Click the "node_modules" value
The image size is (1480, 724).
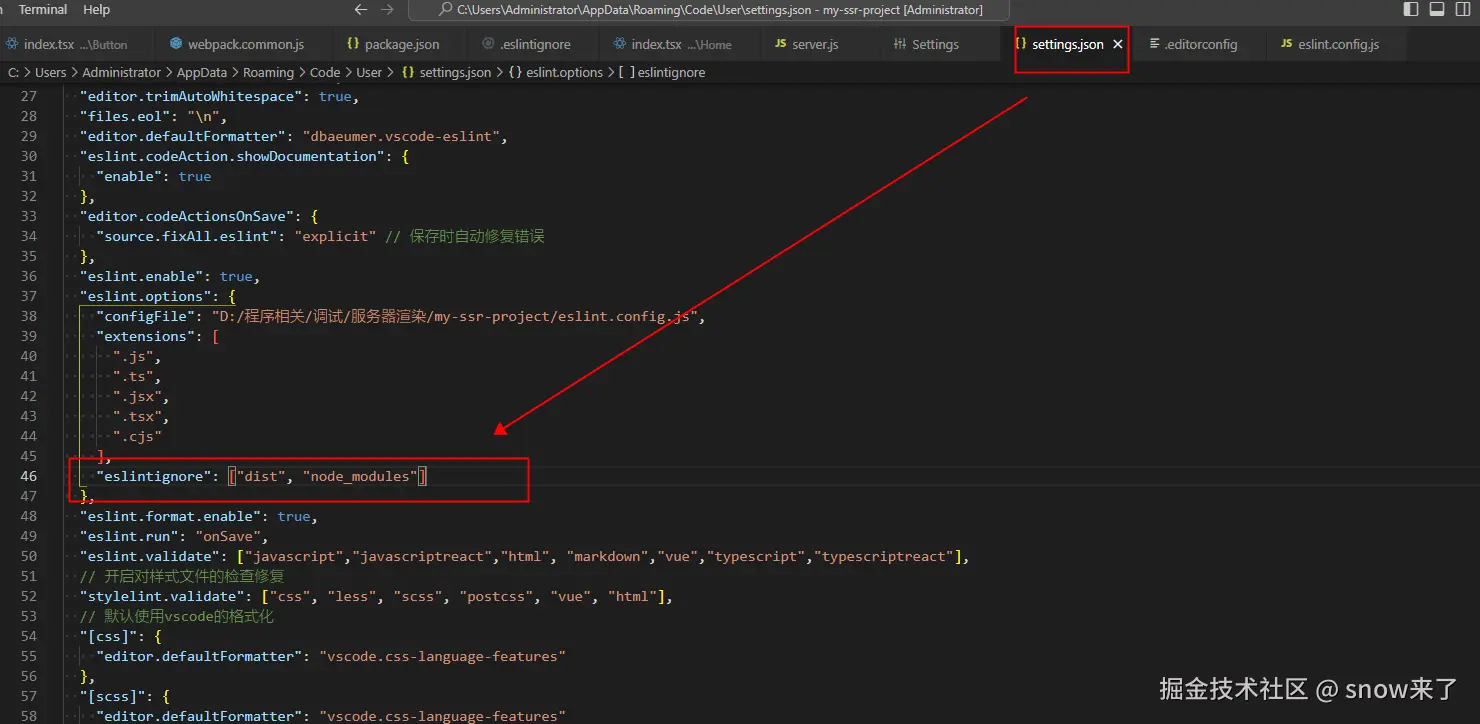click(x=360, y=476)
